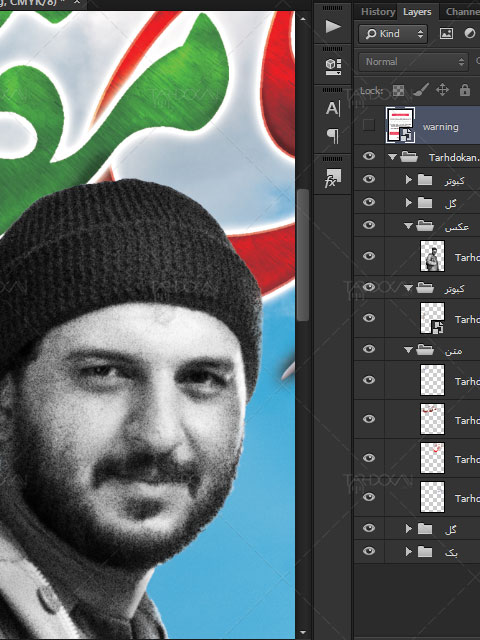Select the Tarhdokan group name
This screenshot has width=480, height=640.
pos(454,158)
